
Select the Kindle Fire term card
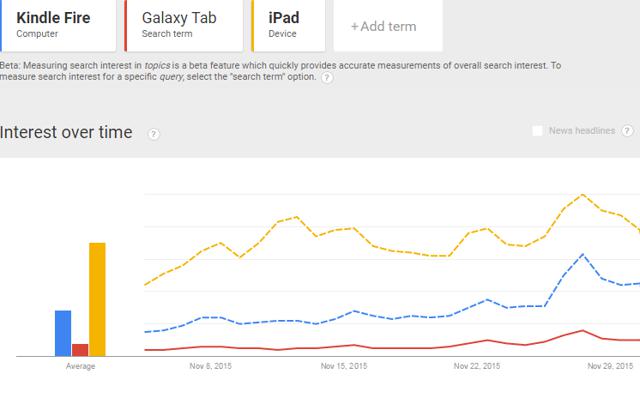pos(58,25)
